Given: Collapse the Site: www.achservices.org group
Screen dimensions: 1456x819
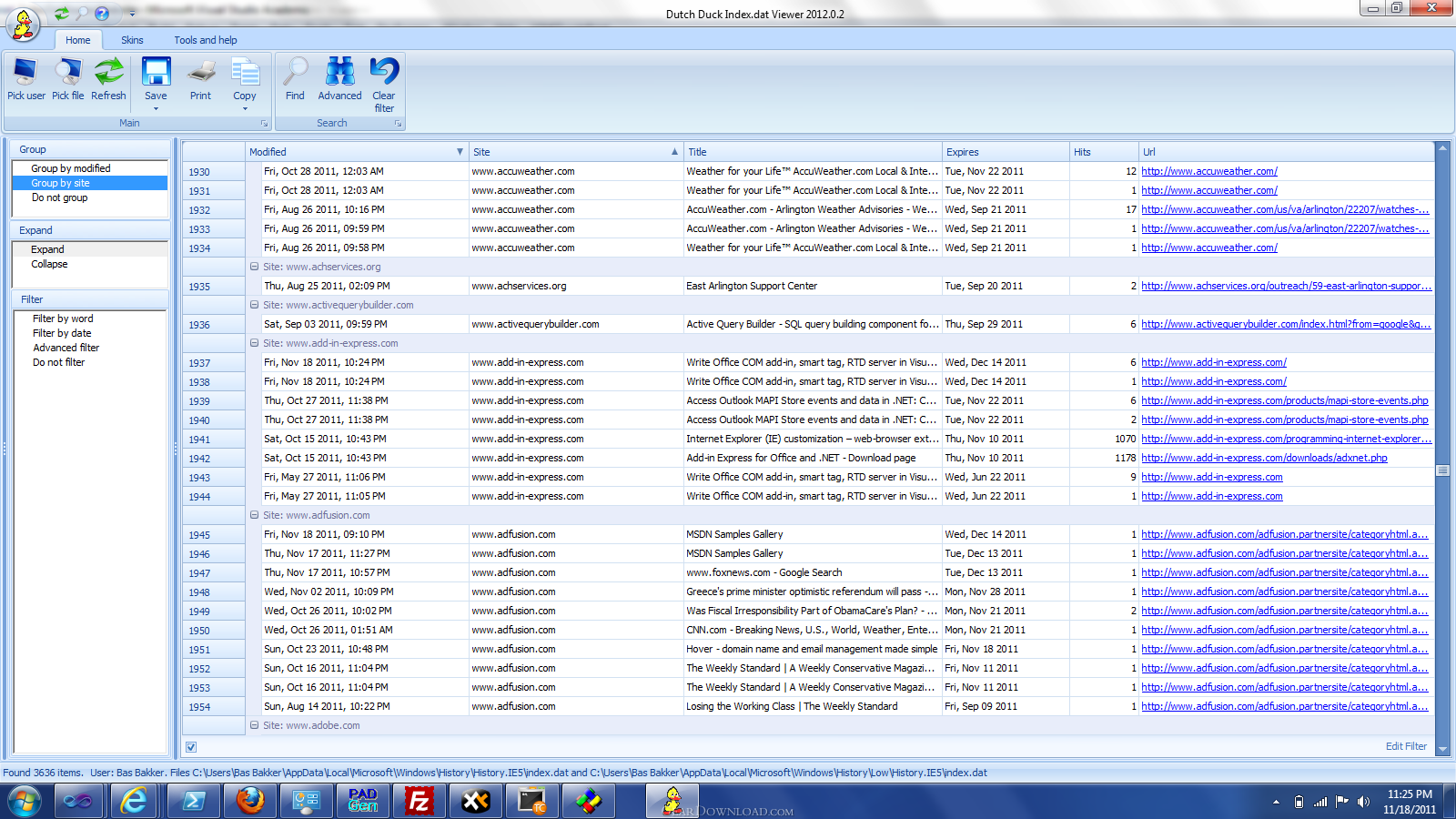Looking at the screenshot, I should [x=255, y=267].
